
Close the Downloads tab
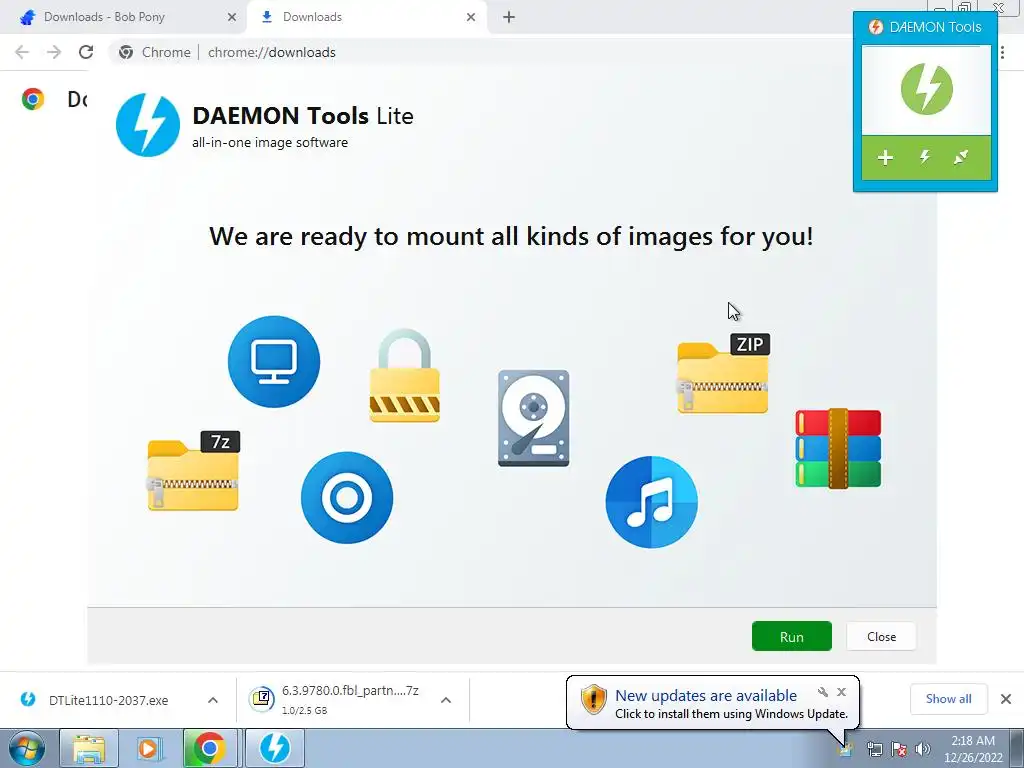471,17
